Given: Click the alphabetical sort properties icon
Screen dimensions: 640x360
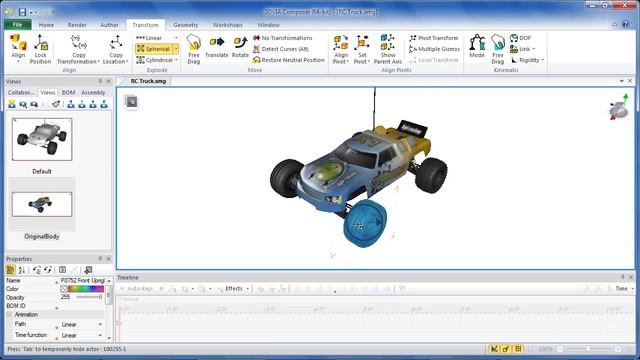Looking at the screenshot, I should point(22,270).
